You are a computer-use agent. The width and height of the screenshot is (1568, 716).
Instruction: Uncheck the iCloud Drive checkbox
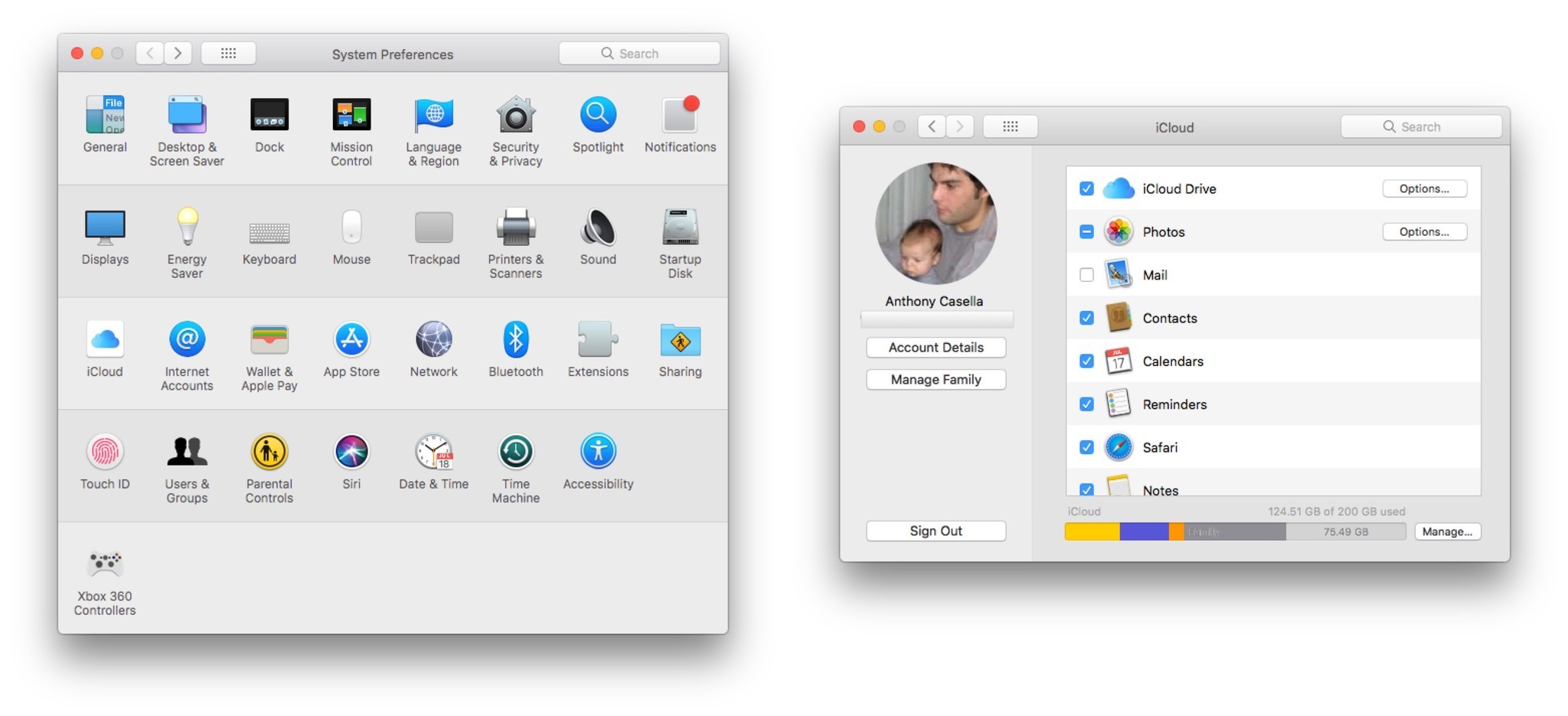[1086, 188]
